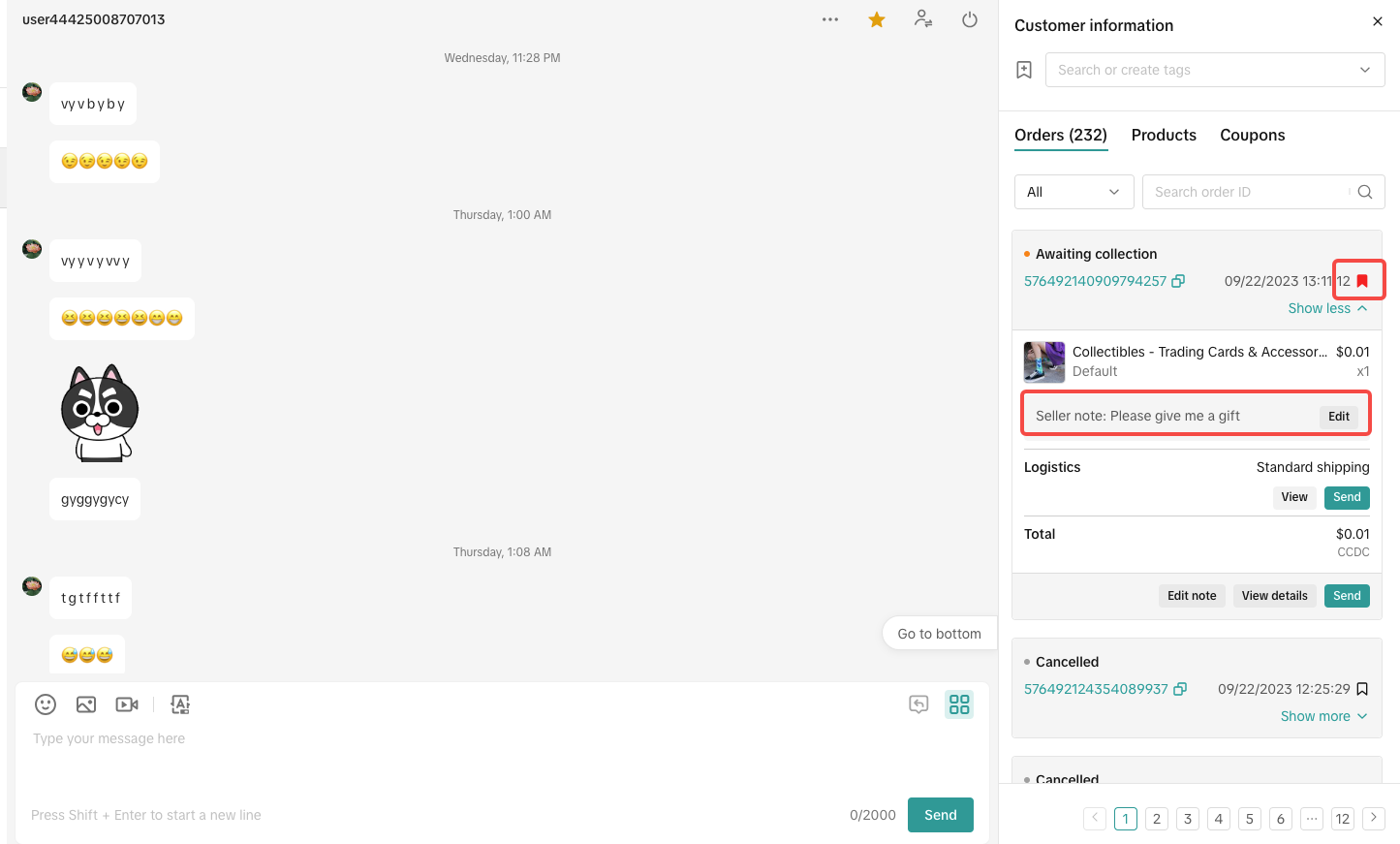Copy order ID 576492140909794257

click(x=1178, y=281)
